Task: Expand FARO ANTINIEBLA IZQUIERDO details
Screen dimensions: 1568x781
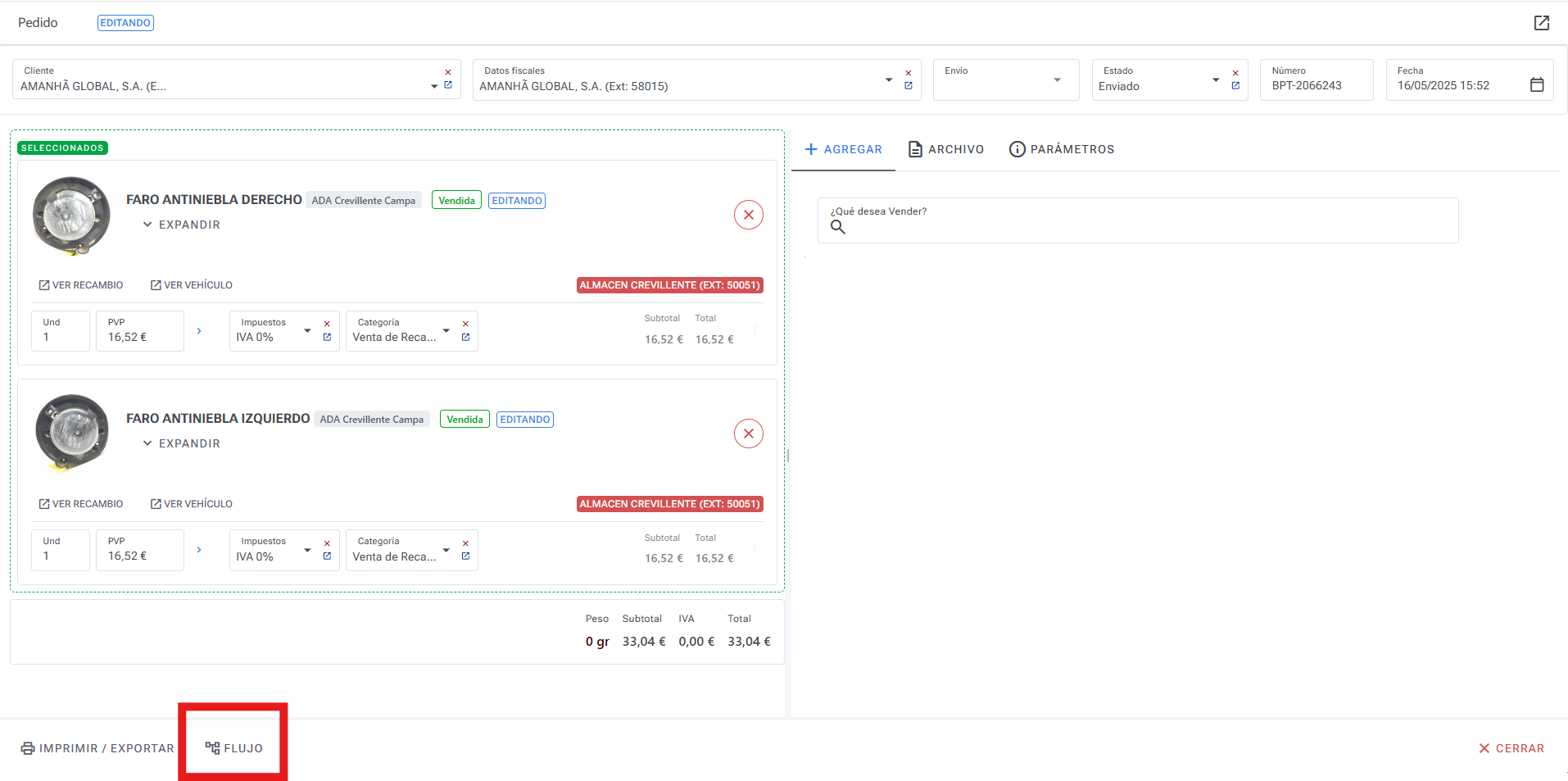Action: pos(181,443)
